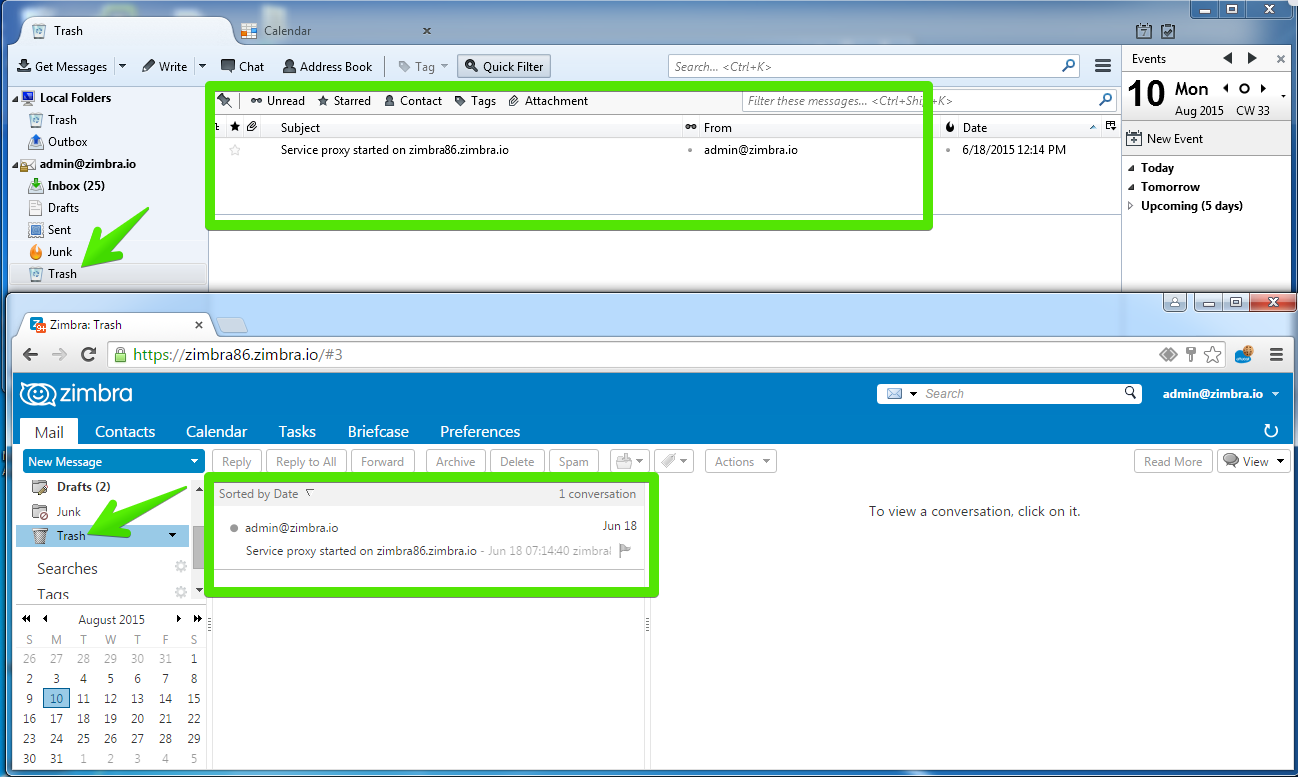
Task: Sort by the attachment column header
Action: 252,127
